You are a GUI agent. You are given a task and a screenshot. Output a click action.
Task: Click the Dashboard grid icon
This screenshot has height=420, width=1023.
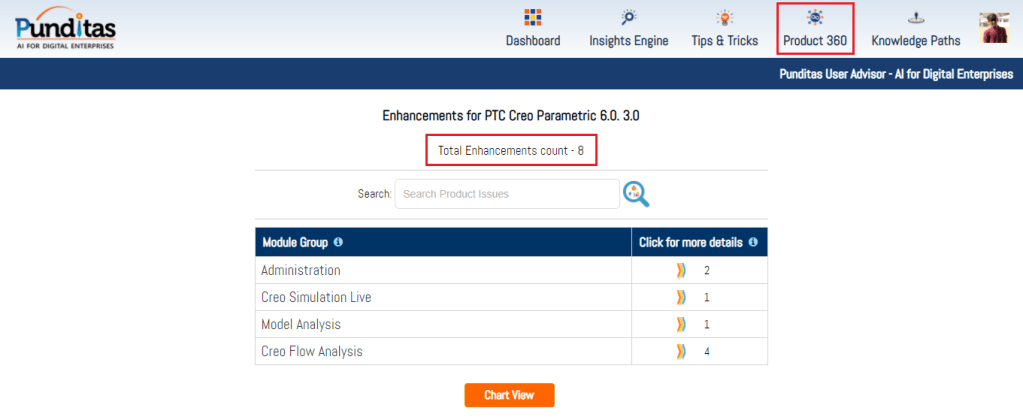(532, 18)
